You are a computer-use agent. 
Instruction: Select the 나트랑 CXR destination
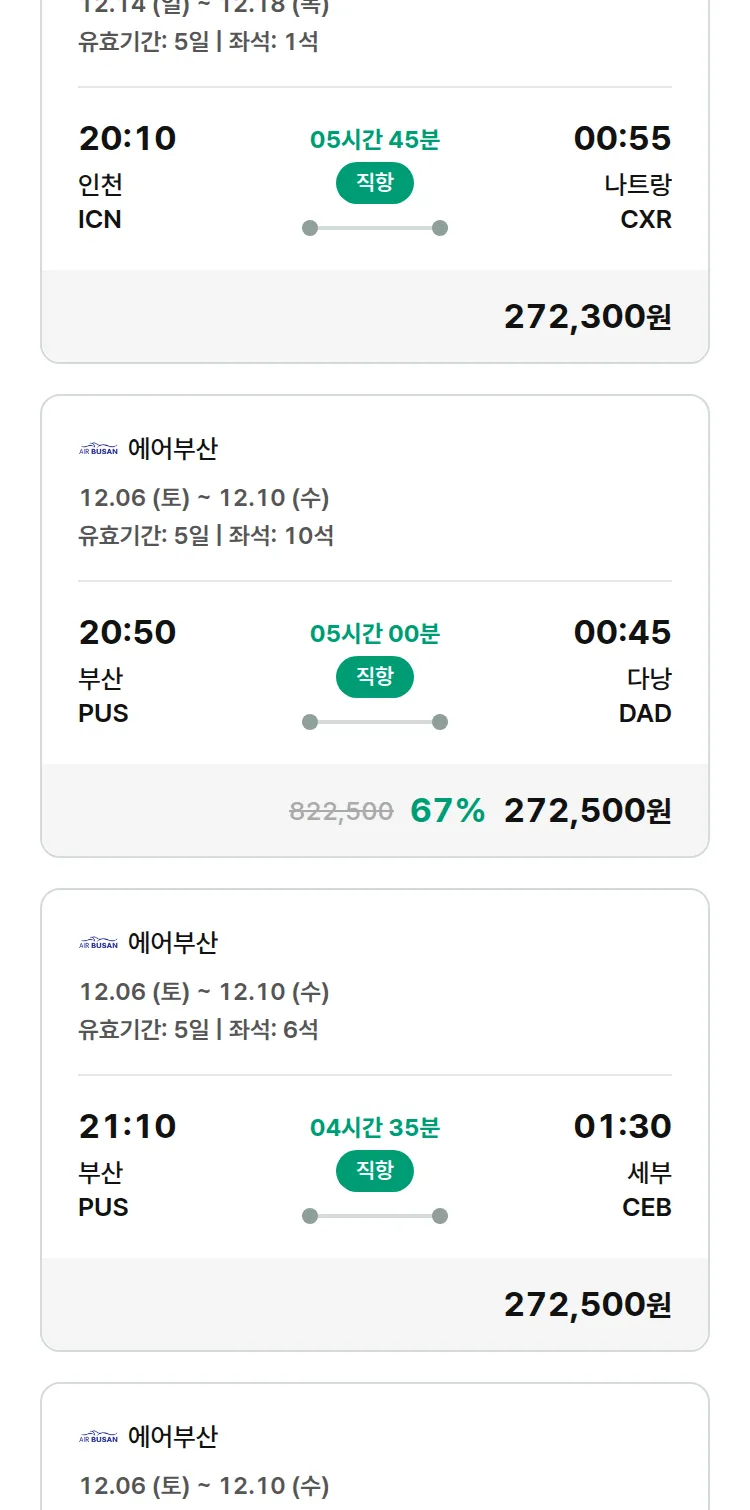point(639,201)
